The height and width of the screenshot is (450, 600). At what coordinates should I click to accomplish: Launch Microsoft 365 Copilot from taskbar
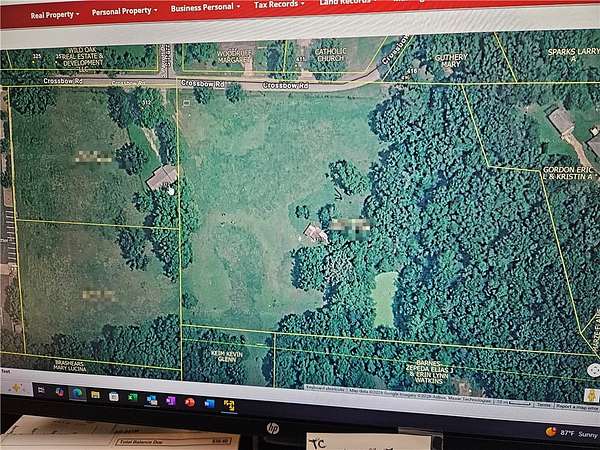pos(59,392)
